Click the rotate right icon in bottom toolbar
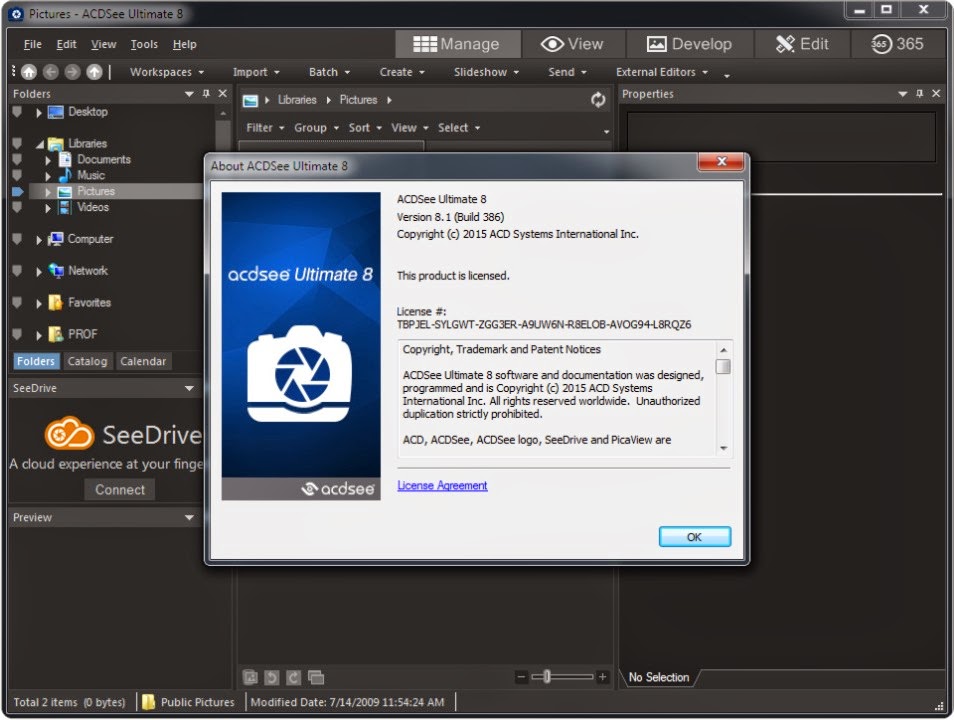This screenshot has width=954, height=720. pos(293,677)
